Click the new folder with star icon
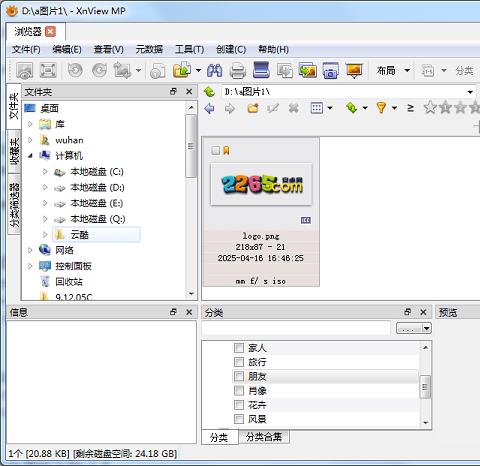 click(x=253, y=108)
